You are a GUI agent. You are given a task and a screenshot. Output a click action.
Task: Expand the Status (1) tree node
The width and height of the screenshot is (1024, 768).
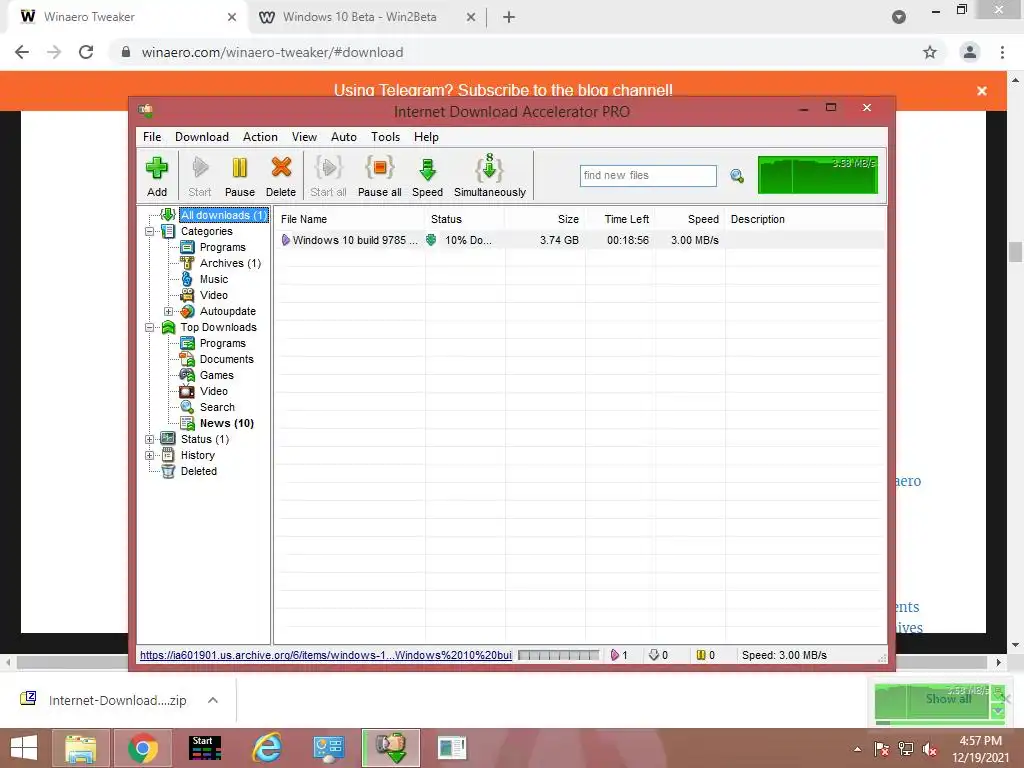[x=150, y=440]
